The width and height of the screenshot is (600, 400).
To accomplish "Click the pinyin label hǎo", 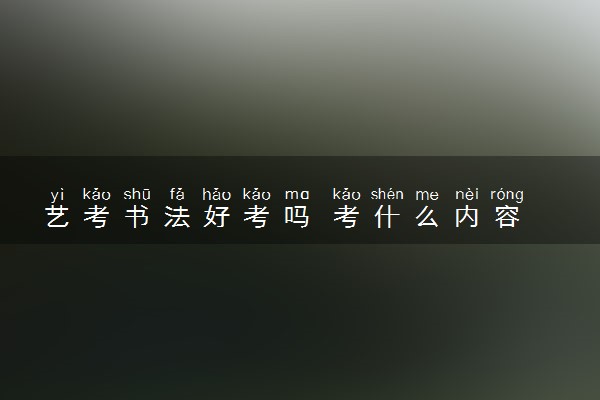I will pyautogui.click(x=217, y=194).
